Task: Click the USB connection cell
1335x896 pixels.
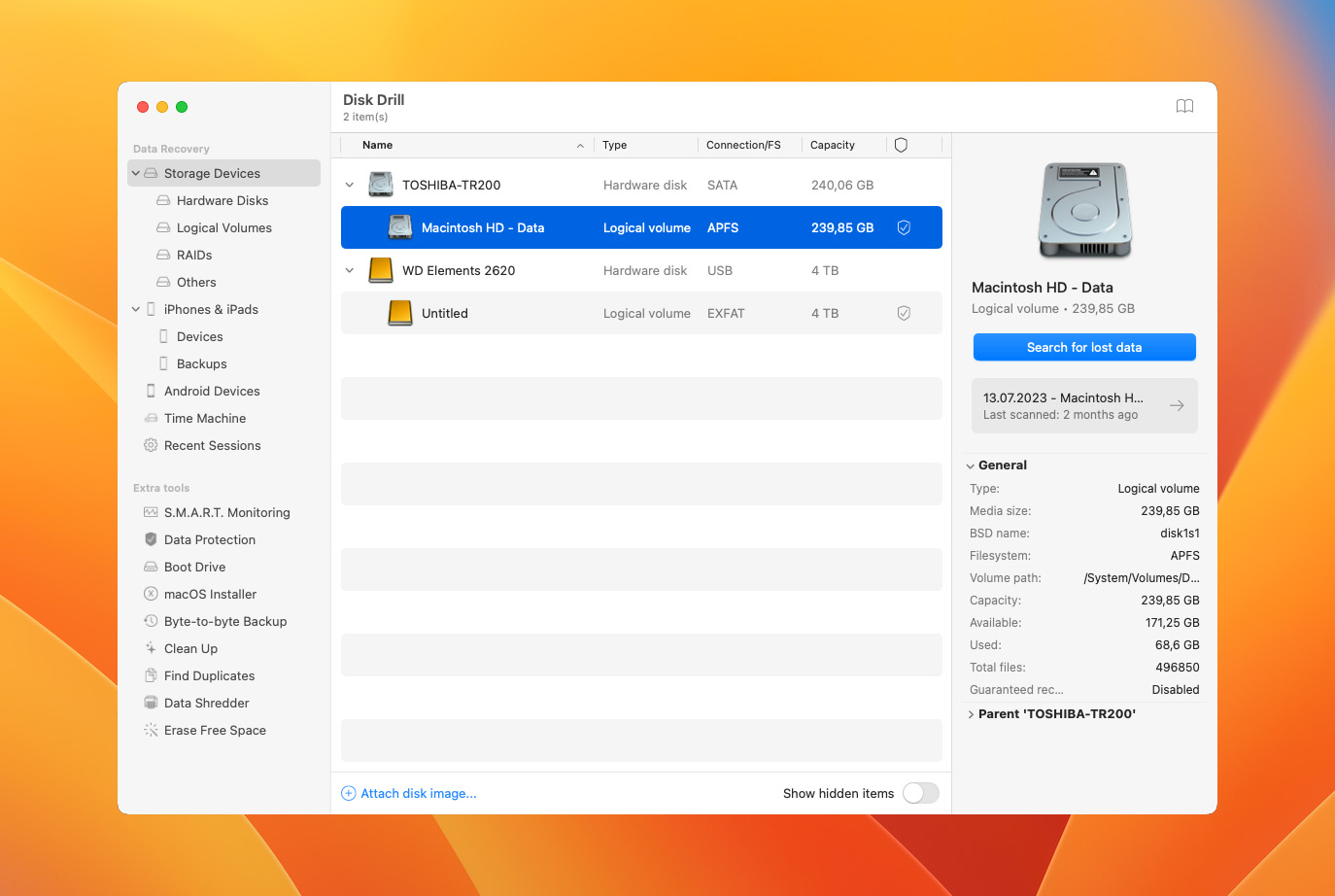Action: 720,270
